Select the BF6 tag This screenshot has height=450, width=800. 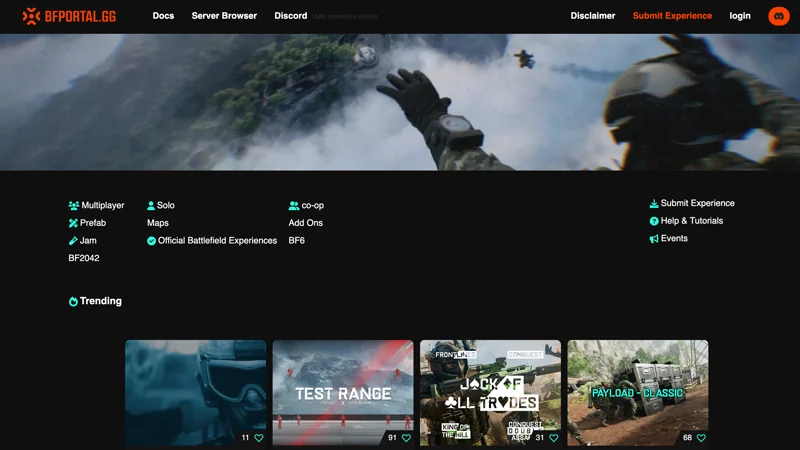point(296,240)
